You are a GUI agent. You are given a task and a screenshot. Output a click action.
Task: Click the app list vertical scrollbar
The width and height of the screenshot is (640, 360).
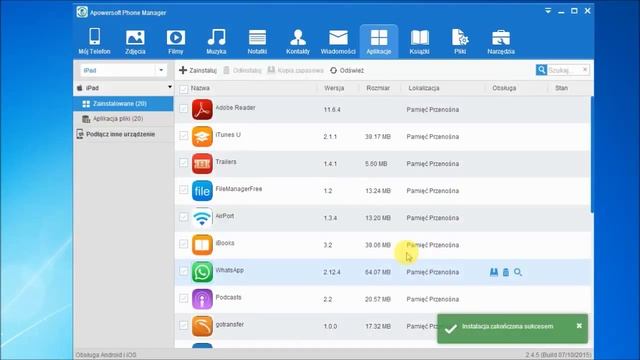(592, 154)
